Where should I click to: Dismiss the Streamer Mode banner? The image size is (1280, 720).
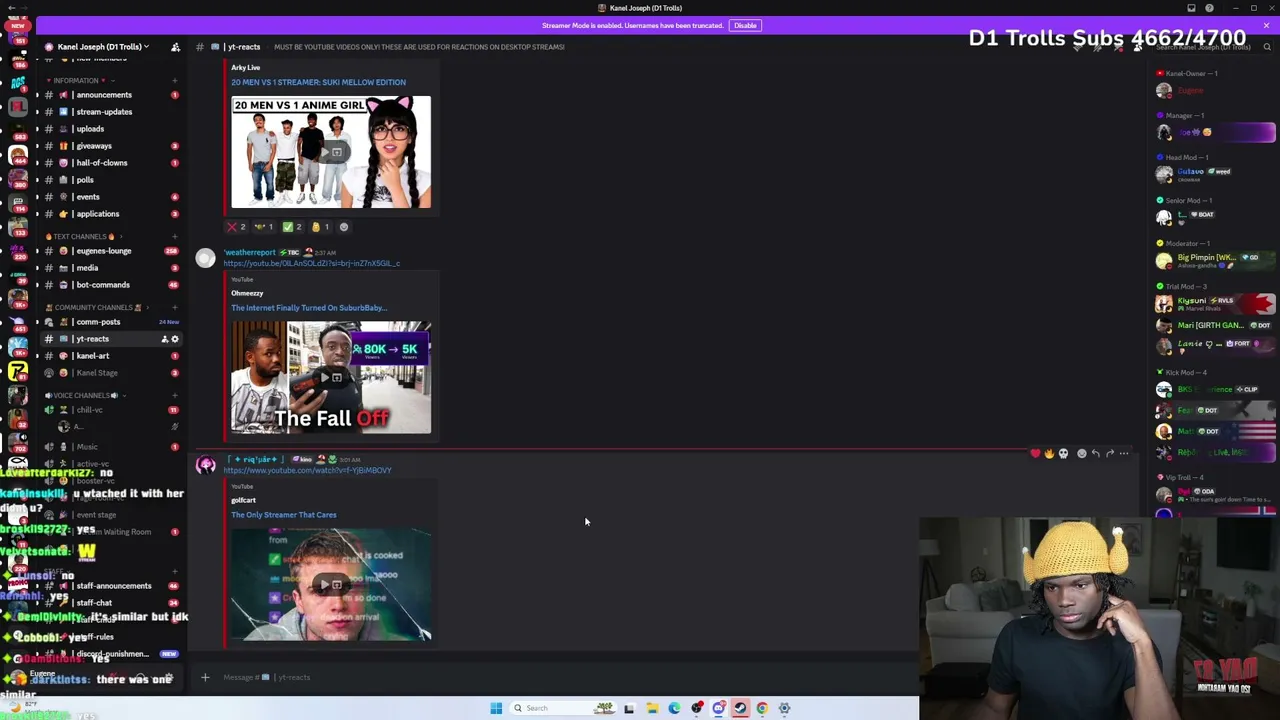click(1266, 25)
